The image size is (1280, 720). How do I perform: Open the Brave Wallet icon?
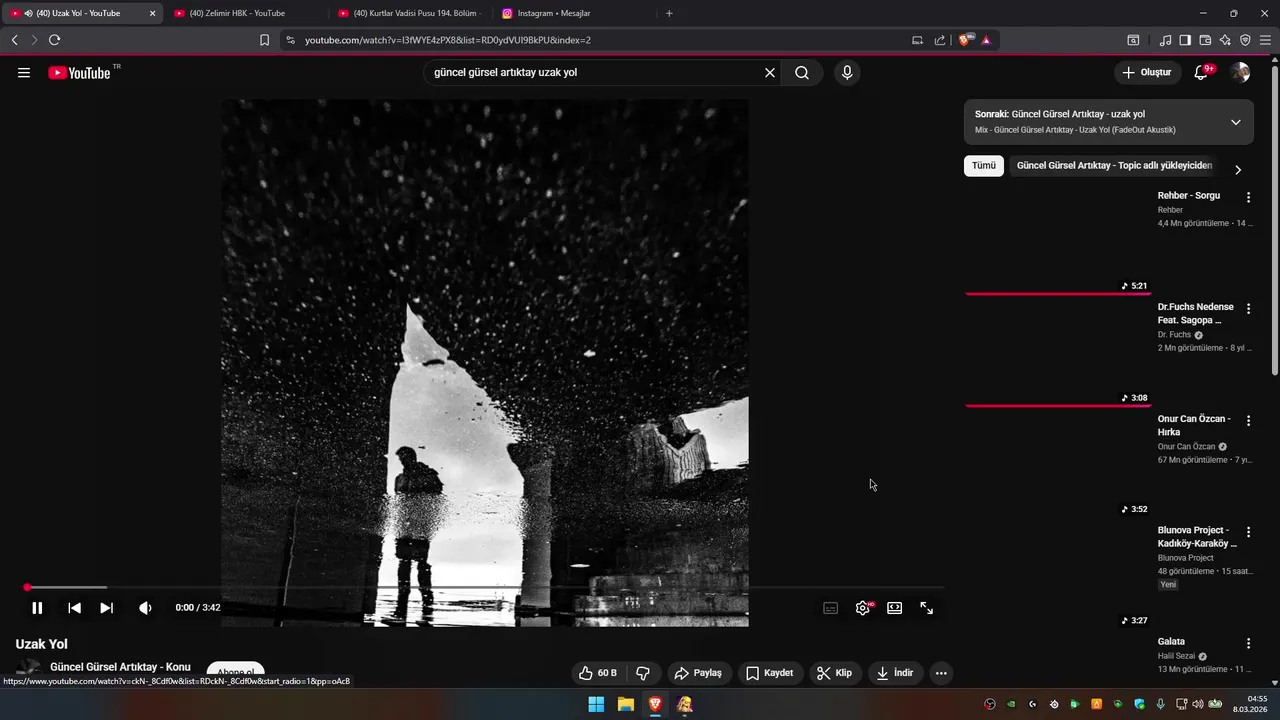point(1205,40)
